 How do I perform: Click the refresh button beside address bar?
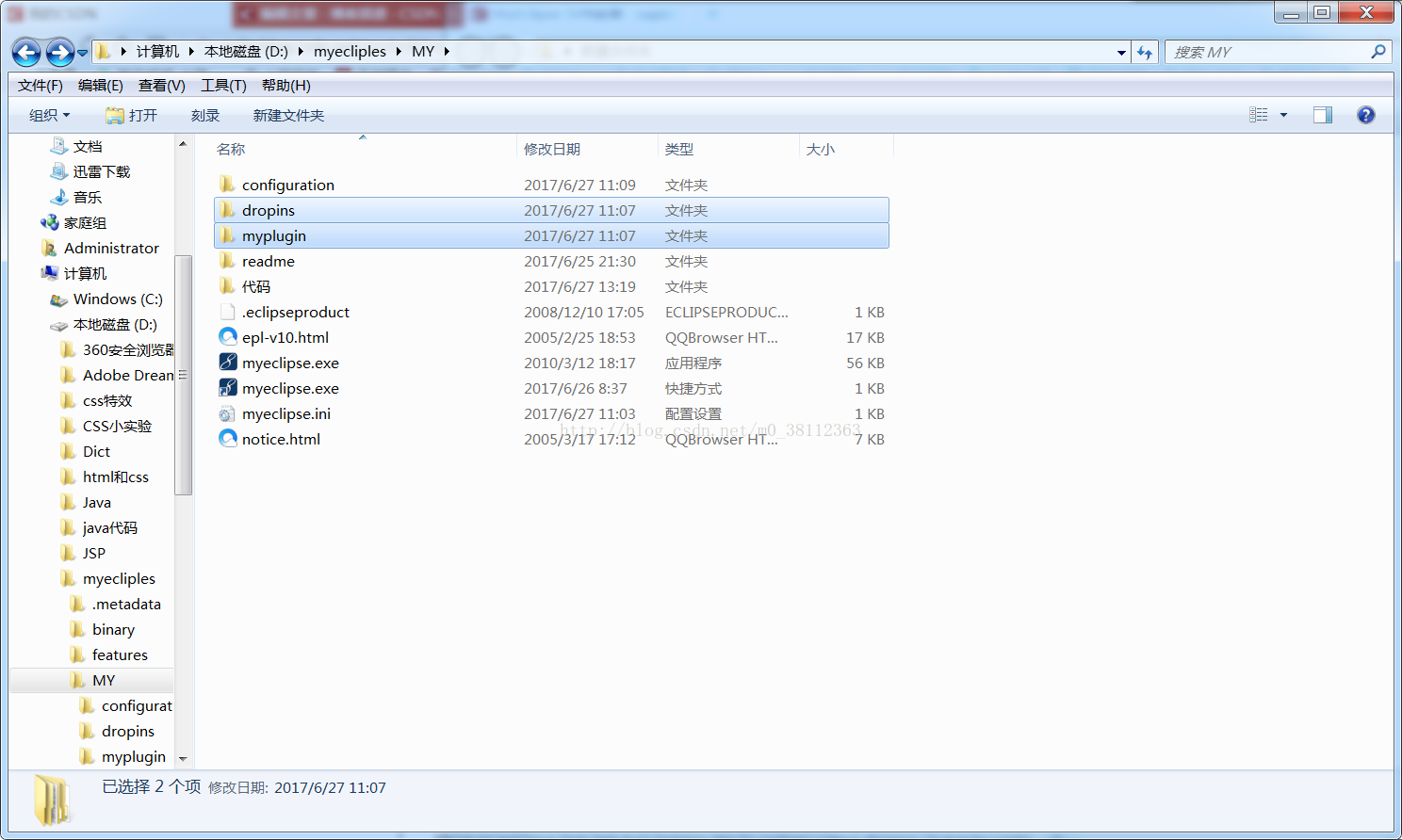(1145, 53)
